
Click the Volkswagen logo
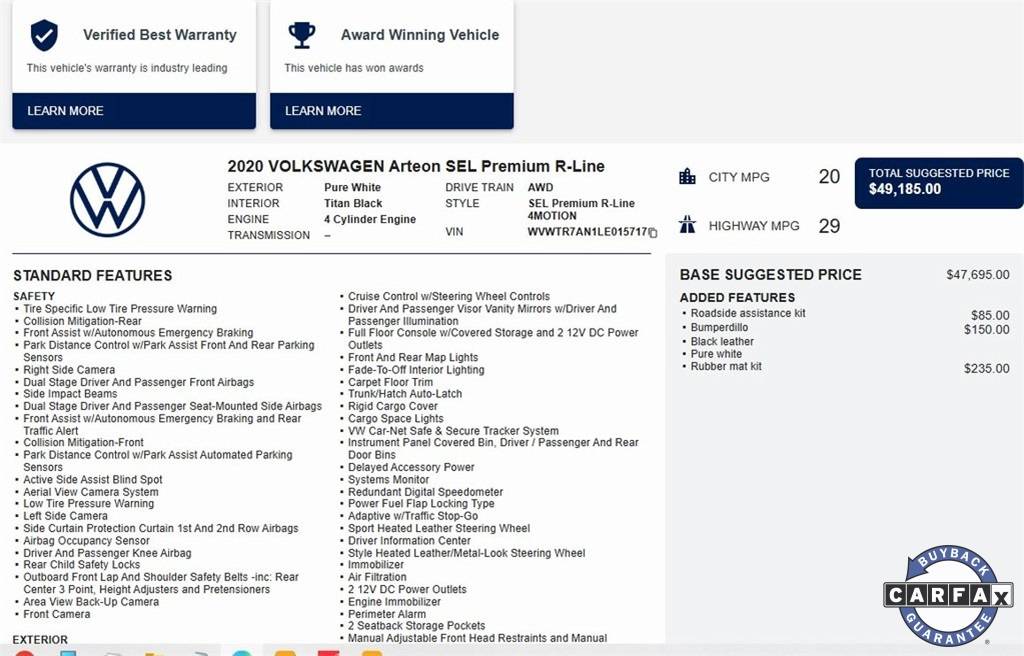(108, 199)
